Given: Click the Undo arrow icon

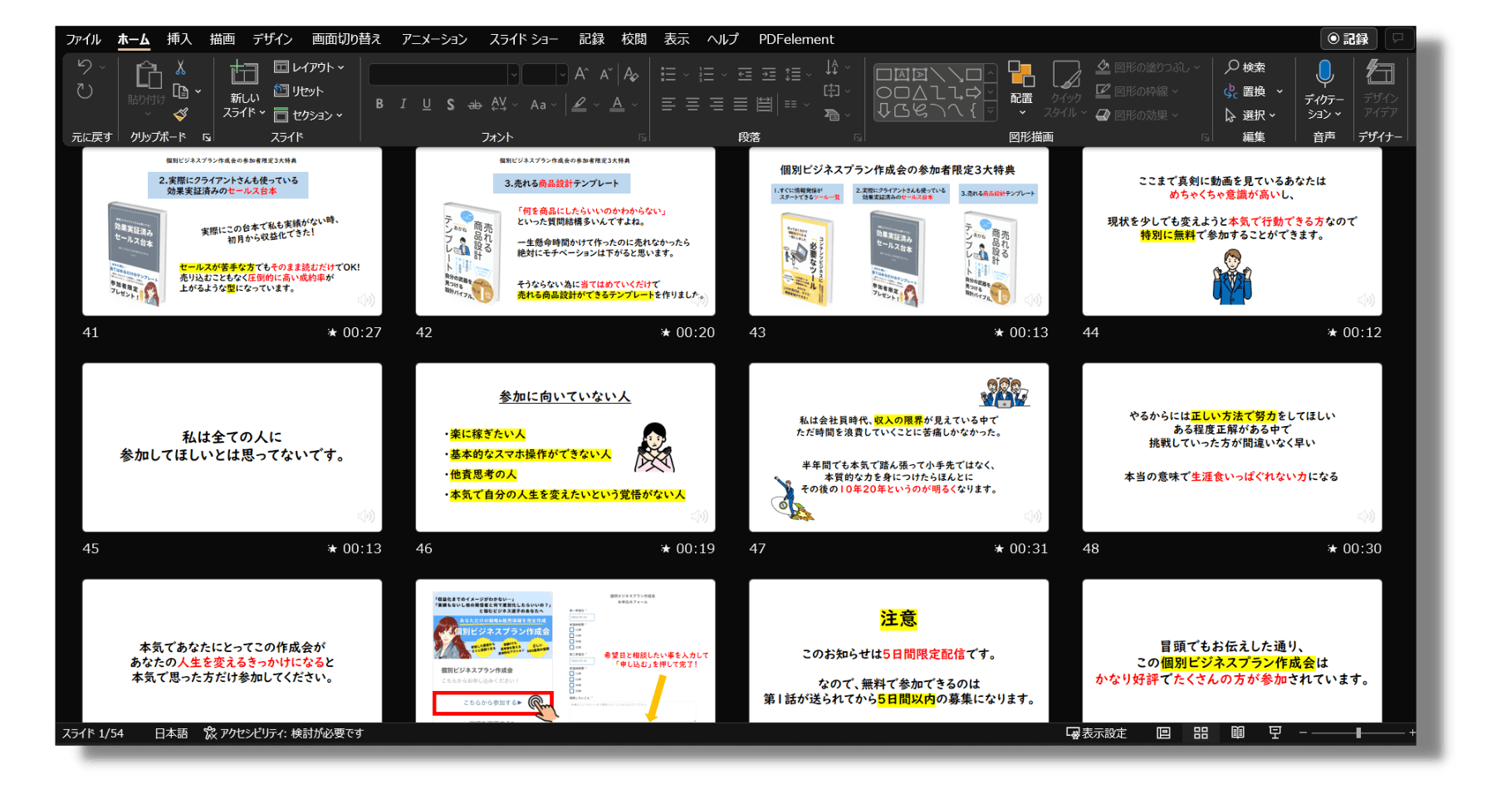Looking at the screenshot, I should pyautogui.click(x=85, y=66).
